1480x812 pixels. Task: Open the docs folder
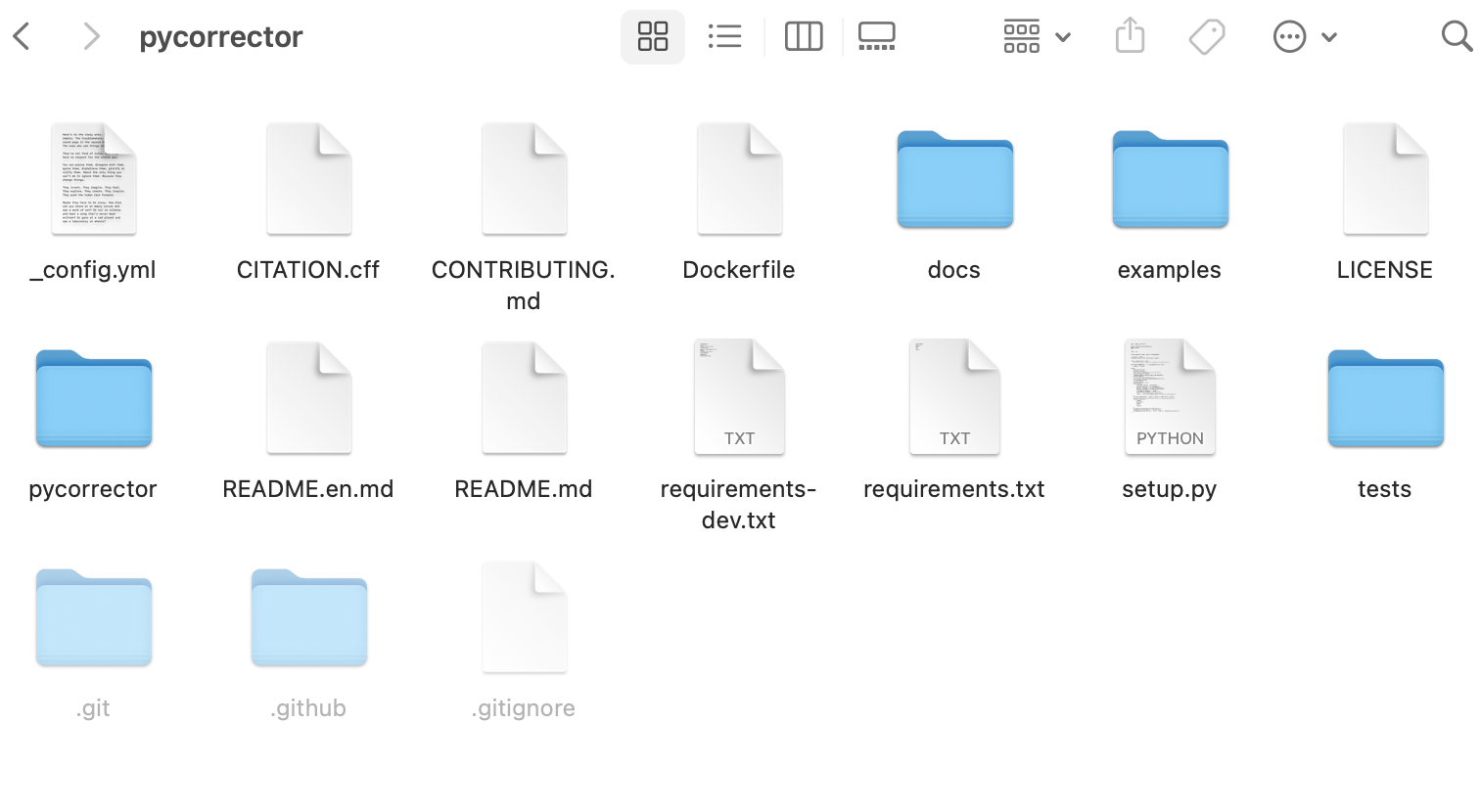pos(953,179)
